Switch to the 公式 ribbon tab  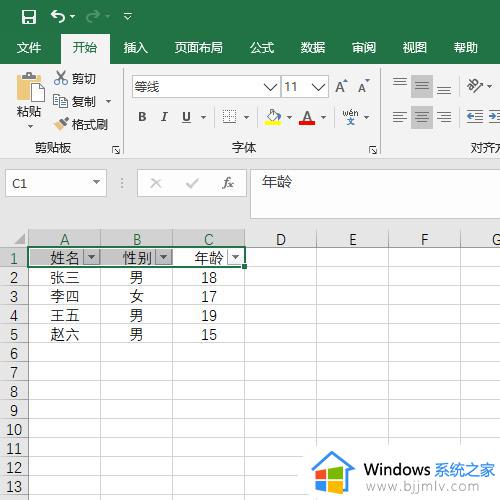click(262, 47)
